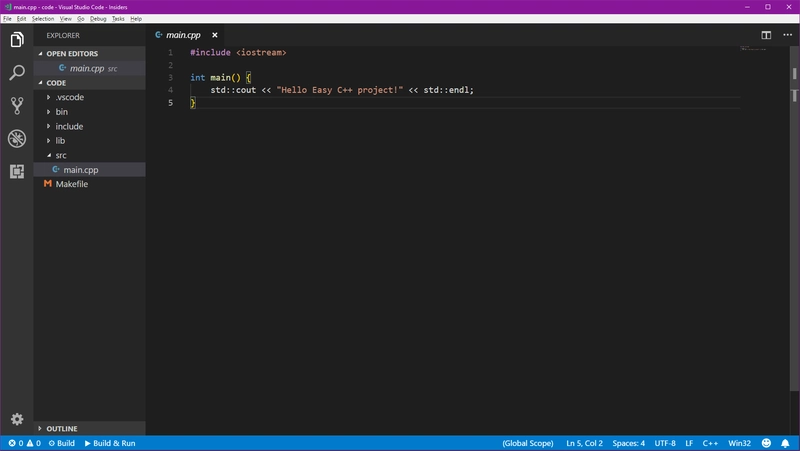The image size is (800, 451).
Task: Open the Source Control view icon
Action: coord(16,105)
